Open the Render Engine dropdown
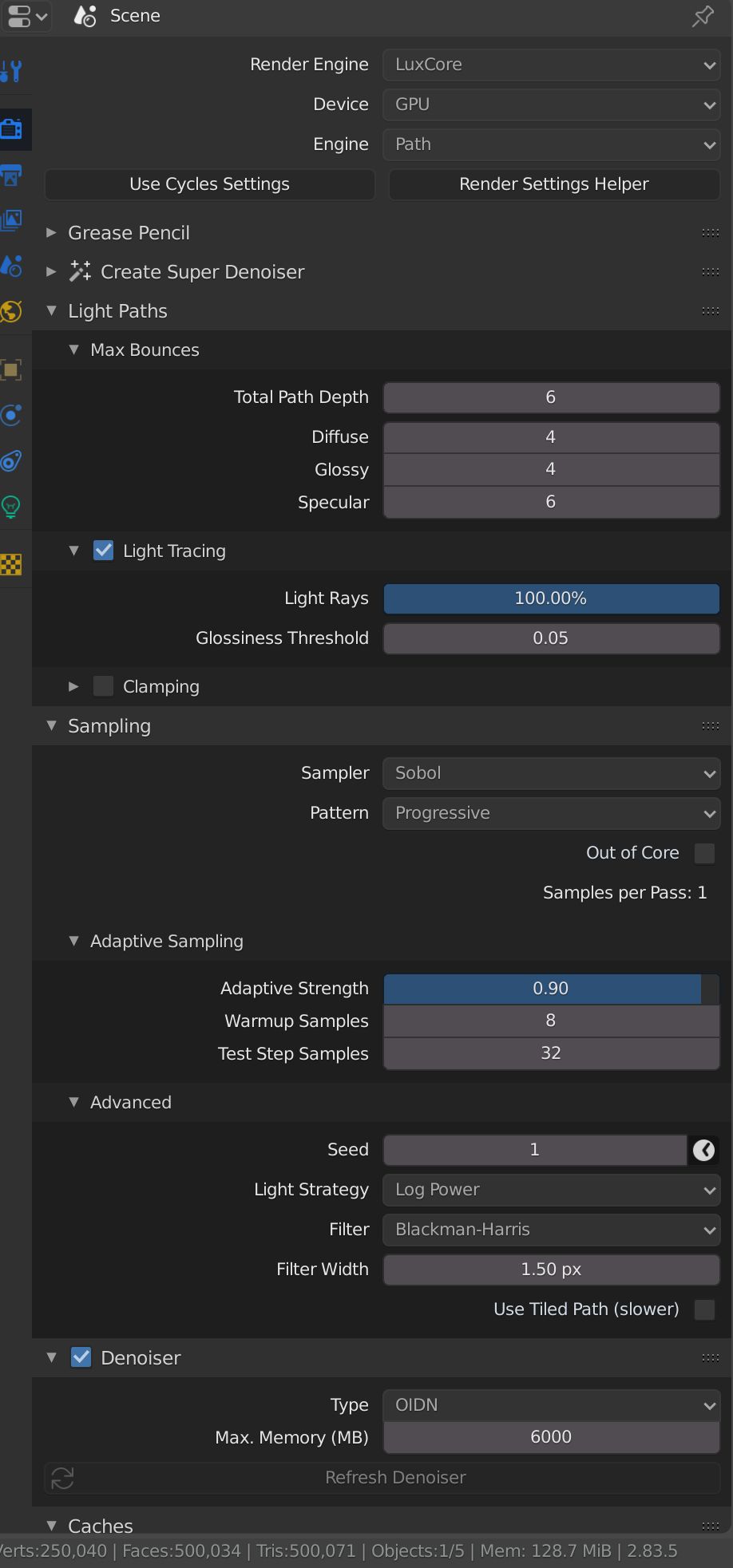Screen dimensions: 733x1568 point(551,65)
